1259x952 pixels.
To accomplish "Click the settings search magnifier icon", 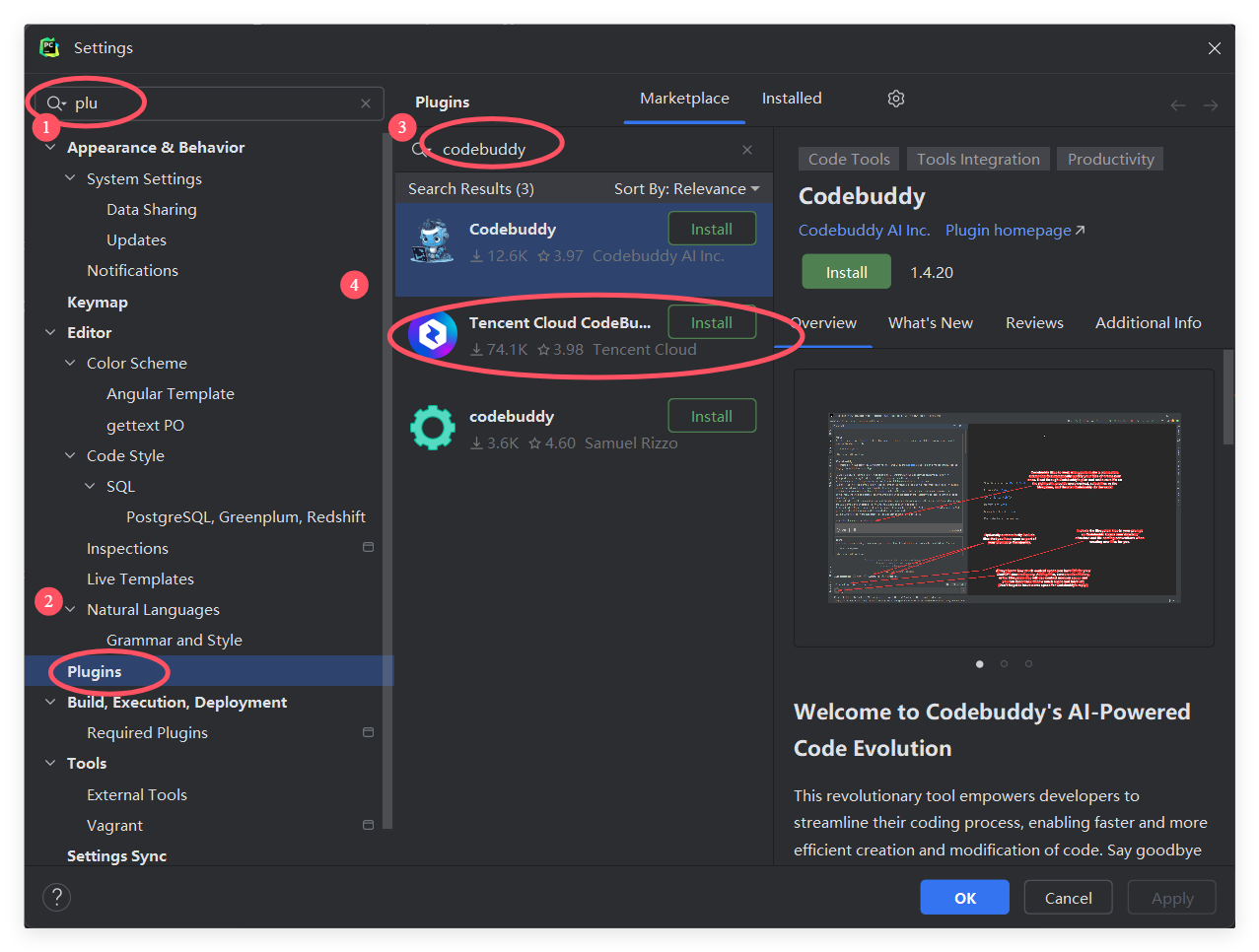I will (x=56, y=103).
